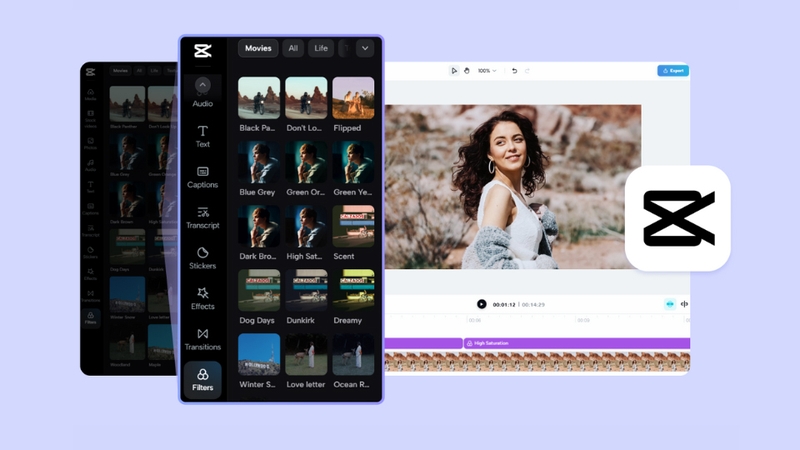Click the blue Export button
This screenshot has width=800, height=450.
[x=673, y=71]
